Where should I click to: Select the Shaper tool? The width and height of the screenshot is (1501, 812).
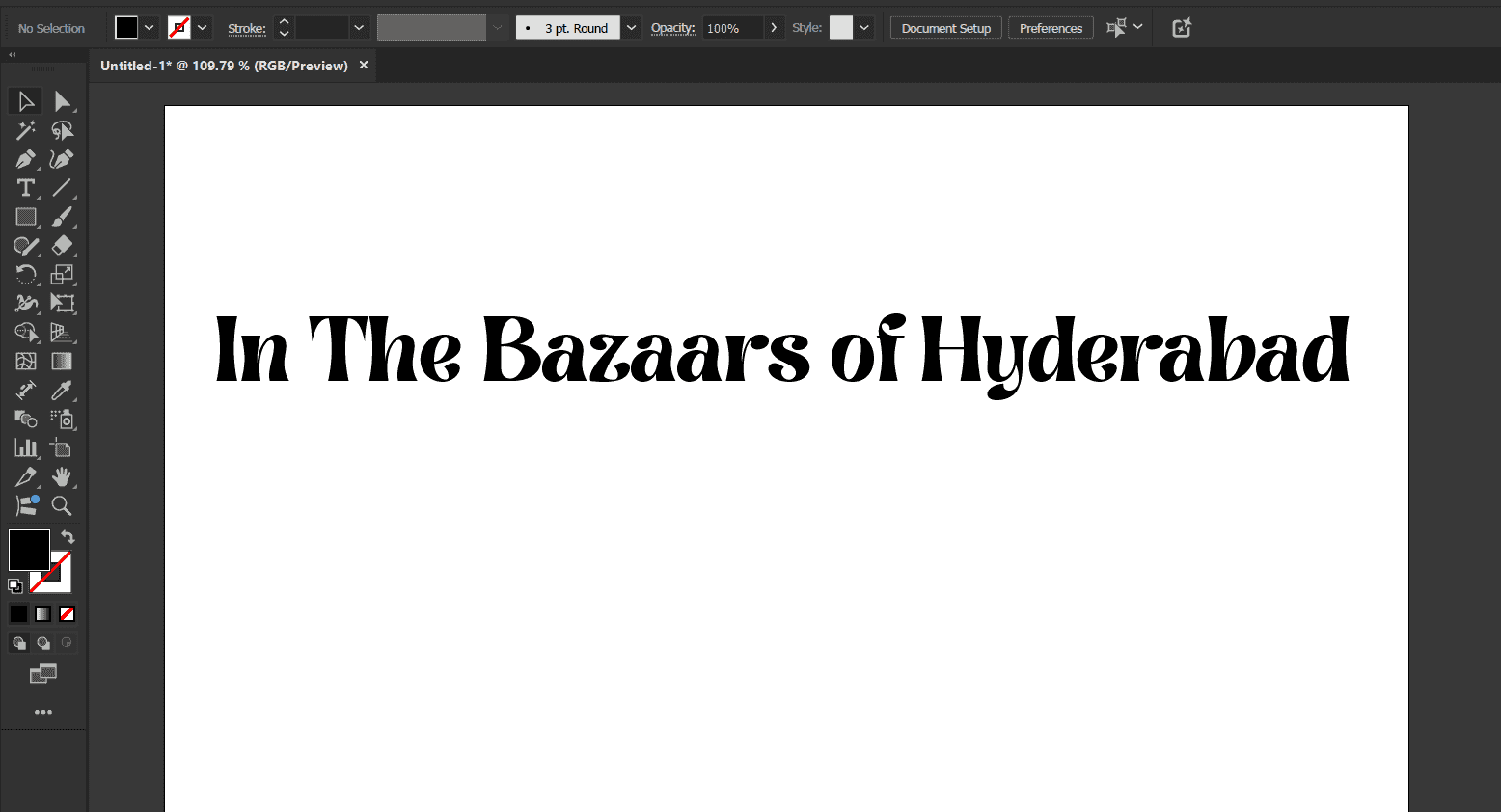coord(26,246)
